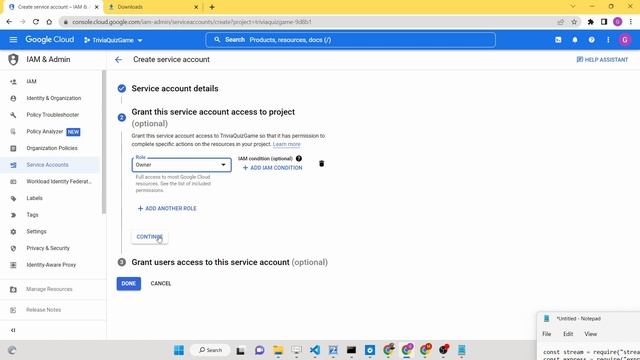640x360 pixels.
Task: Open the Google account avatar in the Cloud header
Action: coord(624,40)
